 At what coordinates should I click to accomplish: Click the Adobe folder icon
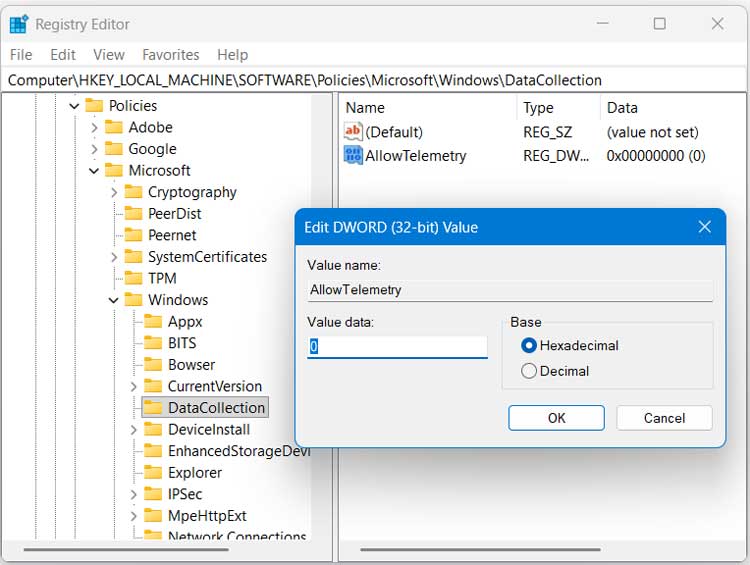pyautogui.click(x=114, y=127)
